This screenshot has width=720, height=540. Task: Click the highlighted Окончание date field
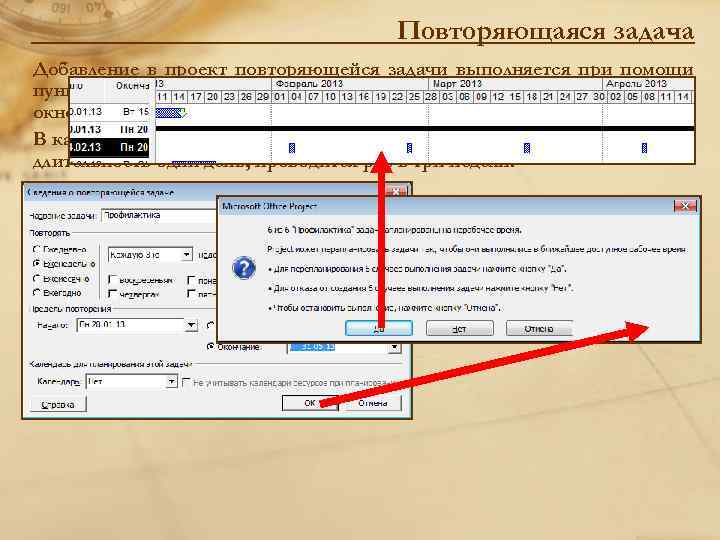(338, 348)
